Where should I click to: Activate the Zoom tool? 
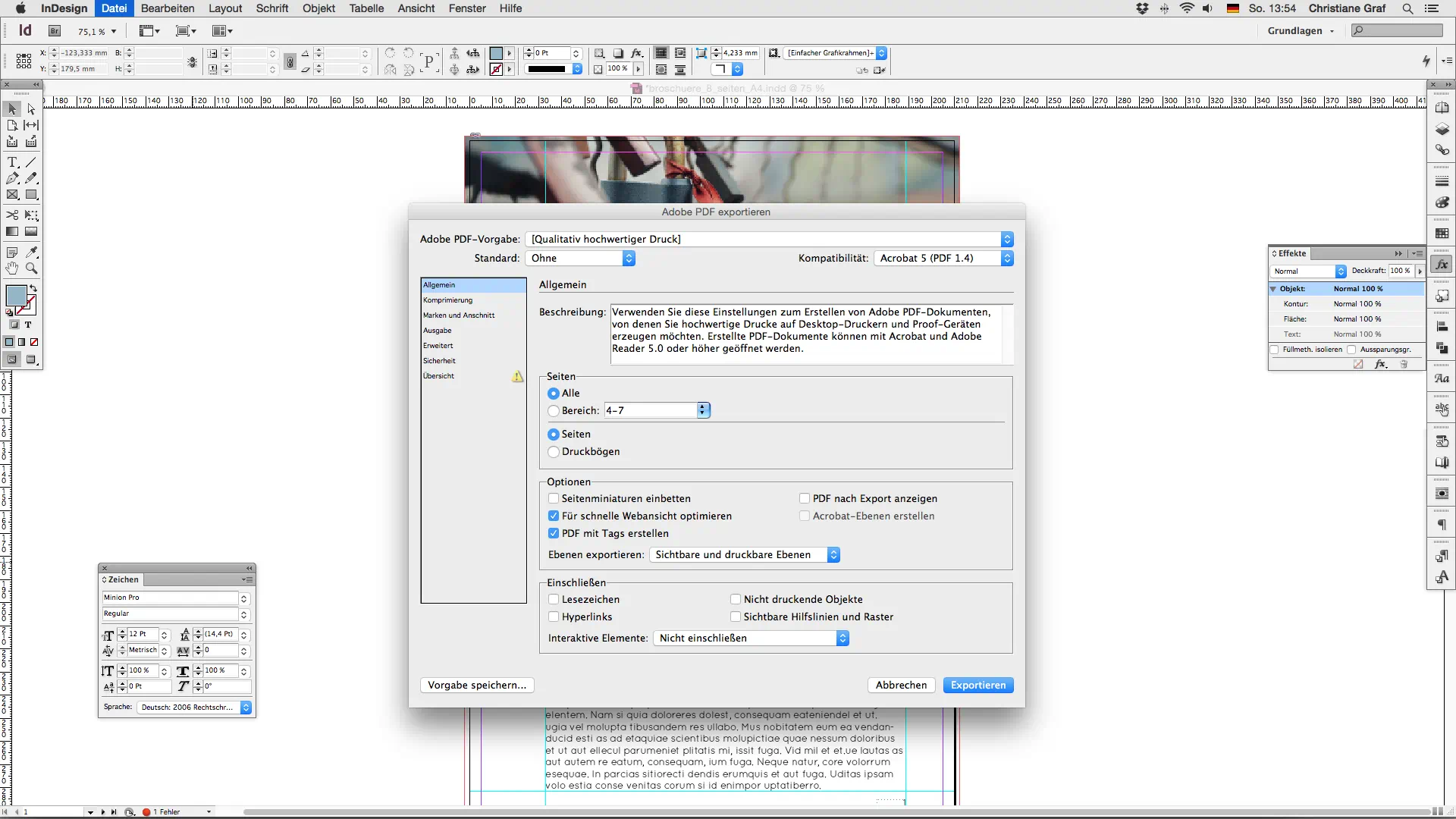[31, 268]
